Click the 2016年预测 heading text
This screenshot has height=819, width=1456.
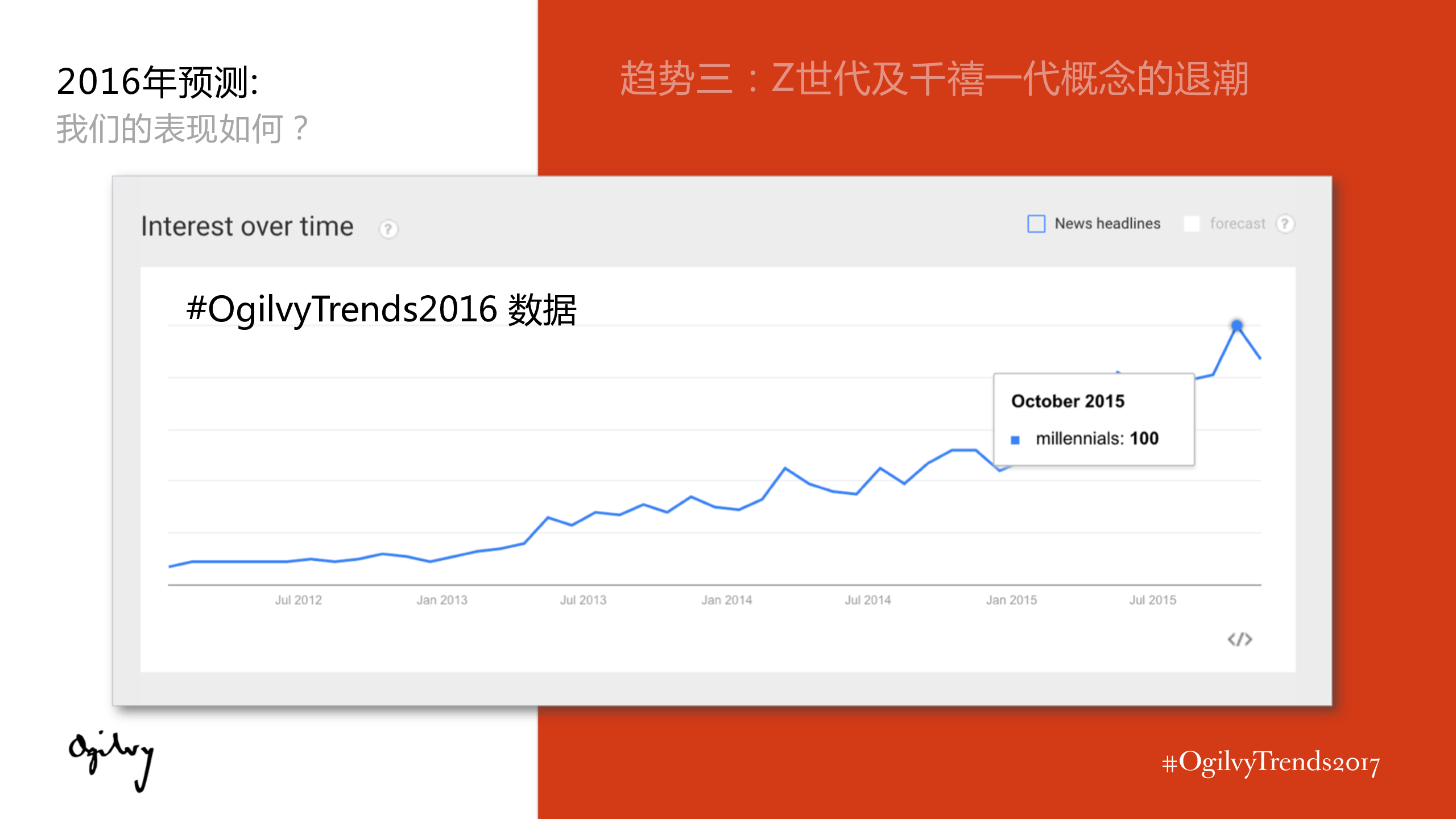tap(158, 82)
